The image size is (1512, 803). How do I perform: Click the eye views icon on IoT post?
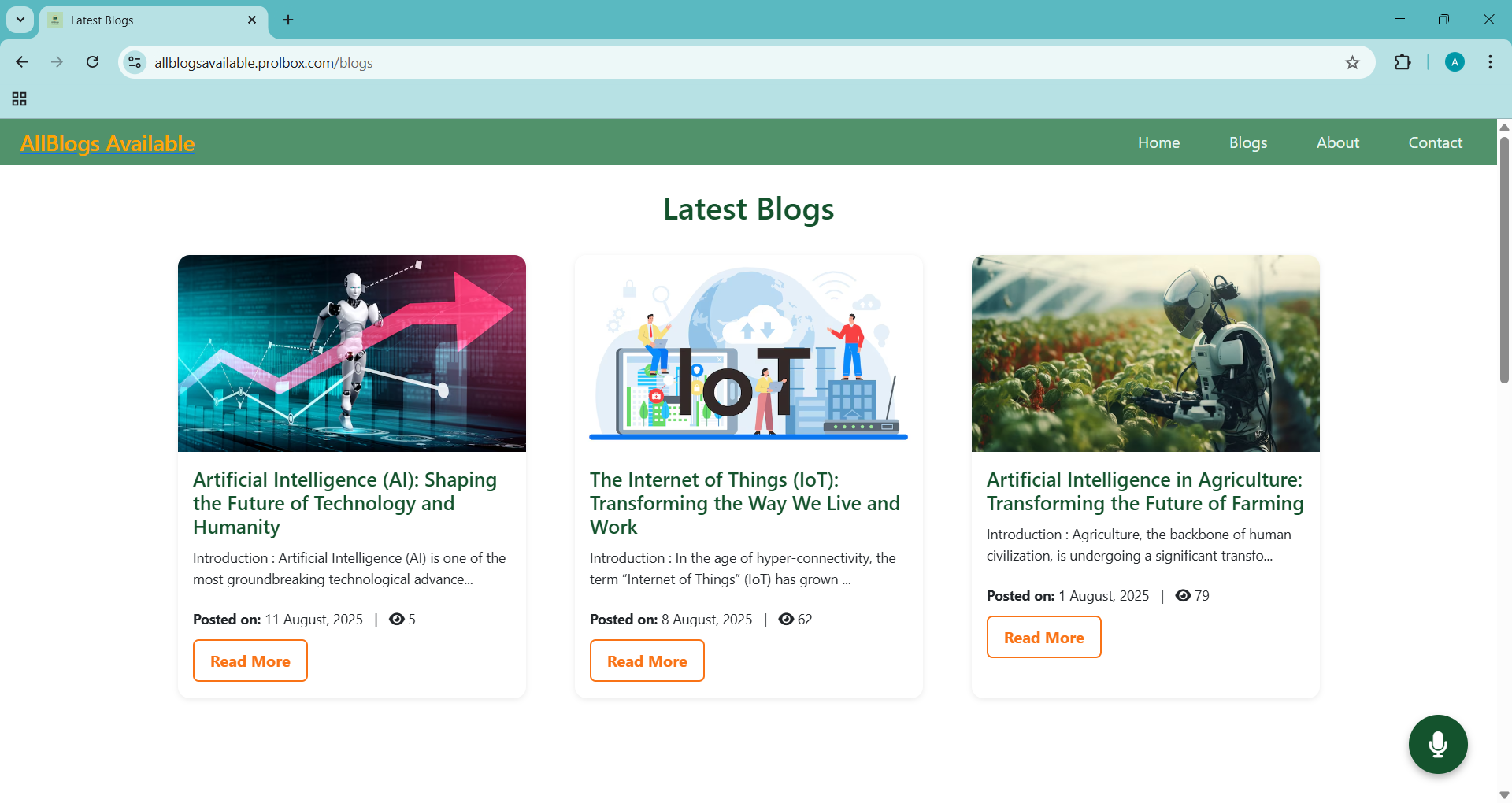(x=785, y=620)
